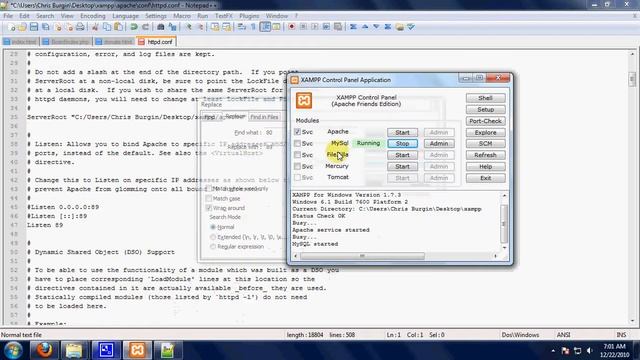Save all open files icon

tap(46, 27)
